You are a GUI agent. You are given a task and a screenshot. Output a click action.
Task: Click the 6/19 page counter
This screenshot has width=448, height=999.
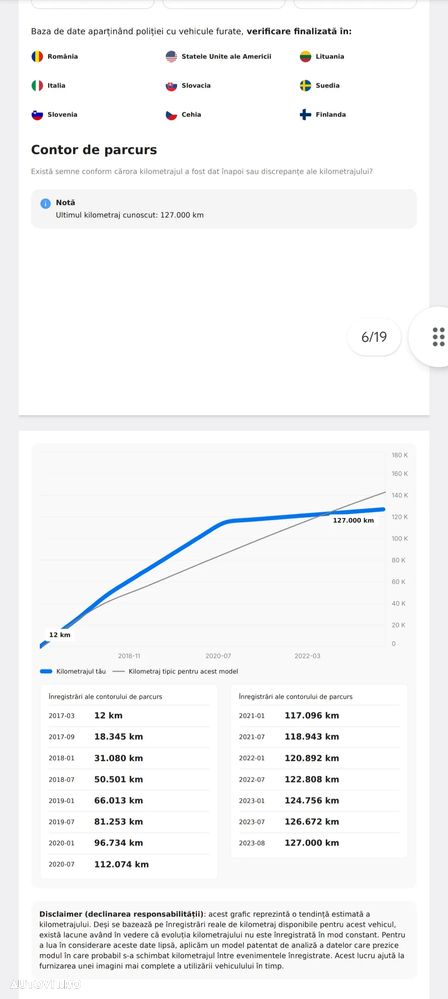374,336
